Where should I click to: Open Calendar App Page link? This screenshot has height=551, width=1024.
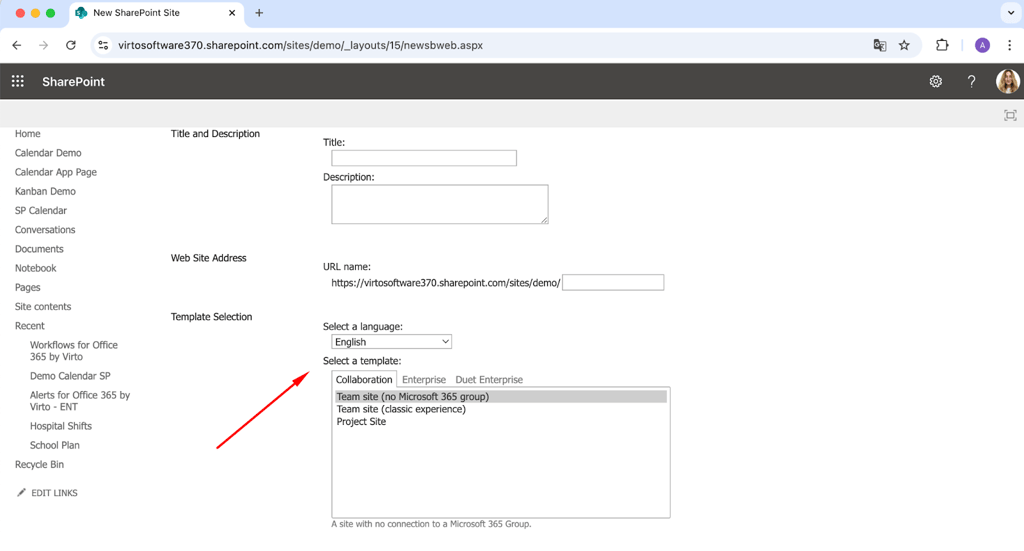click(x=56, y=172)
